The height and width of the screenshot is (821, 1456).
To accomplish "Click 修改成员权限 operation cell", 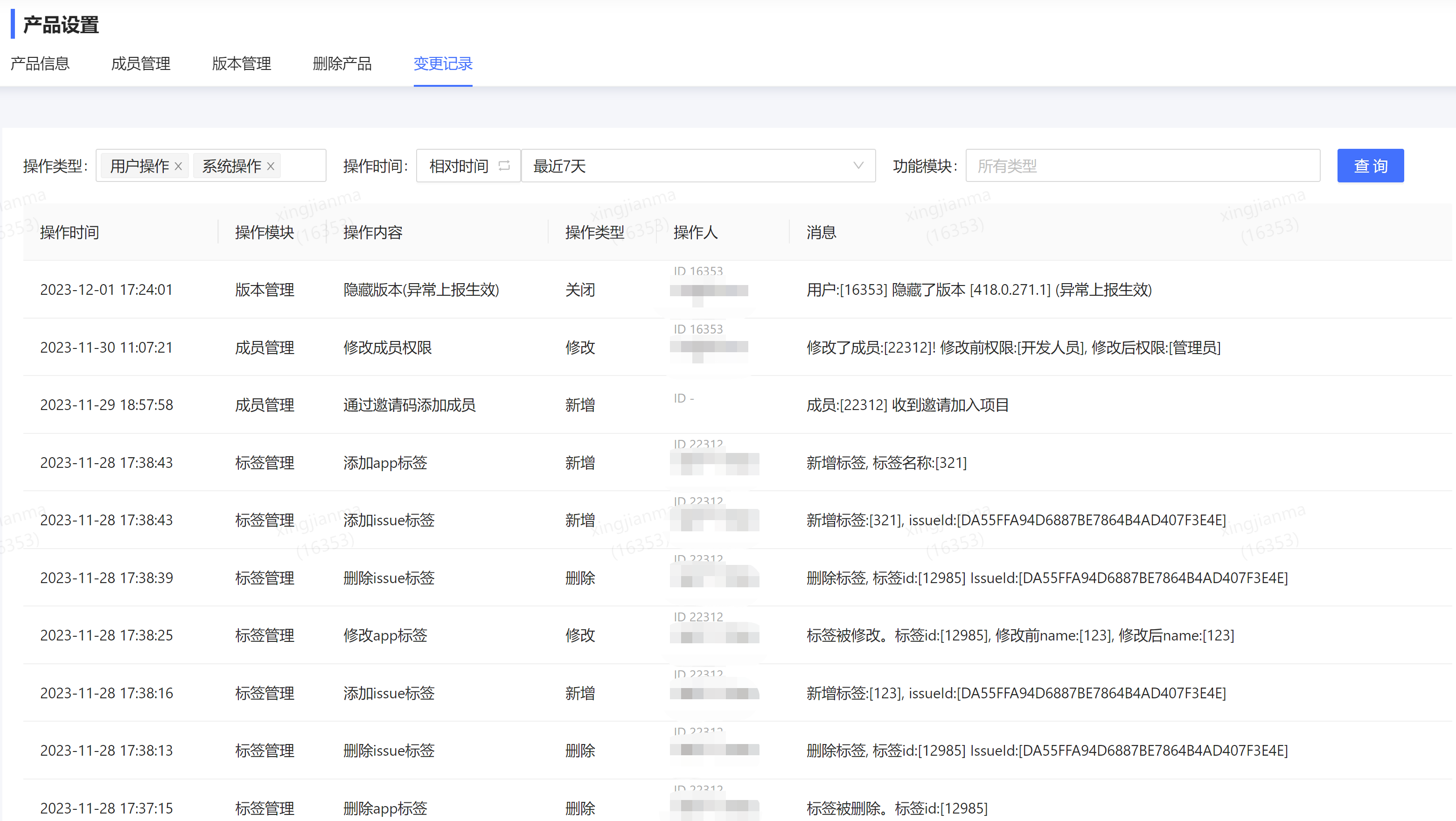I will coord(387,348).
